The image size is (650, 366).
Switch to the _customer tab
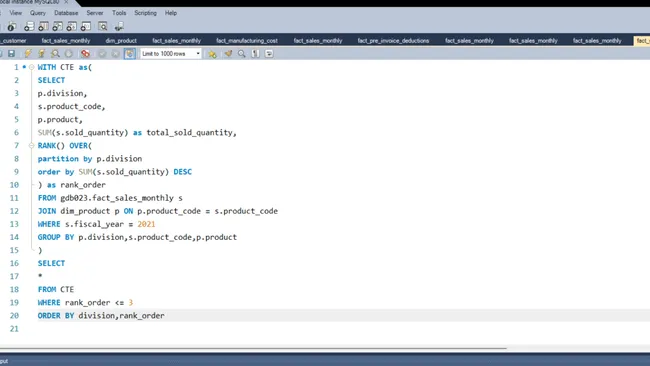(x=14, y=41)
